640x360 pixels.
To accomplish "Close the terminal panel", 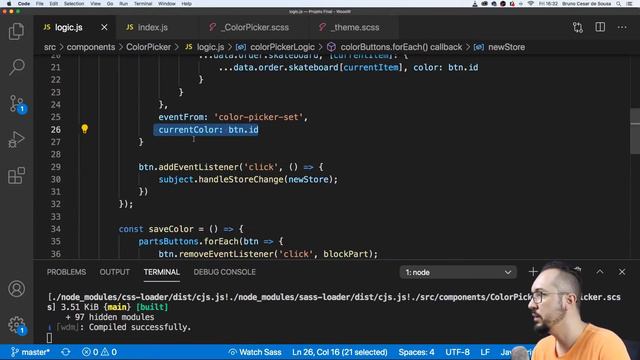I will click(622, 272).
